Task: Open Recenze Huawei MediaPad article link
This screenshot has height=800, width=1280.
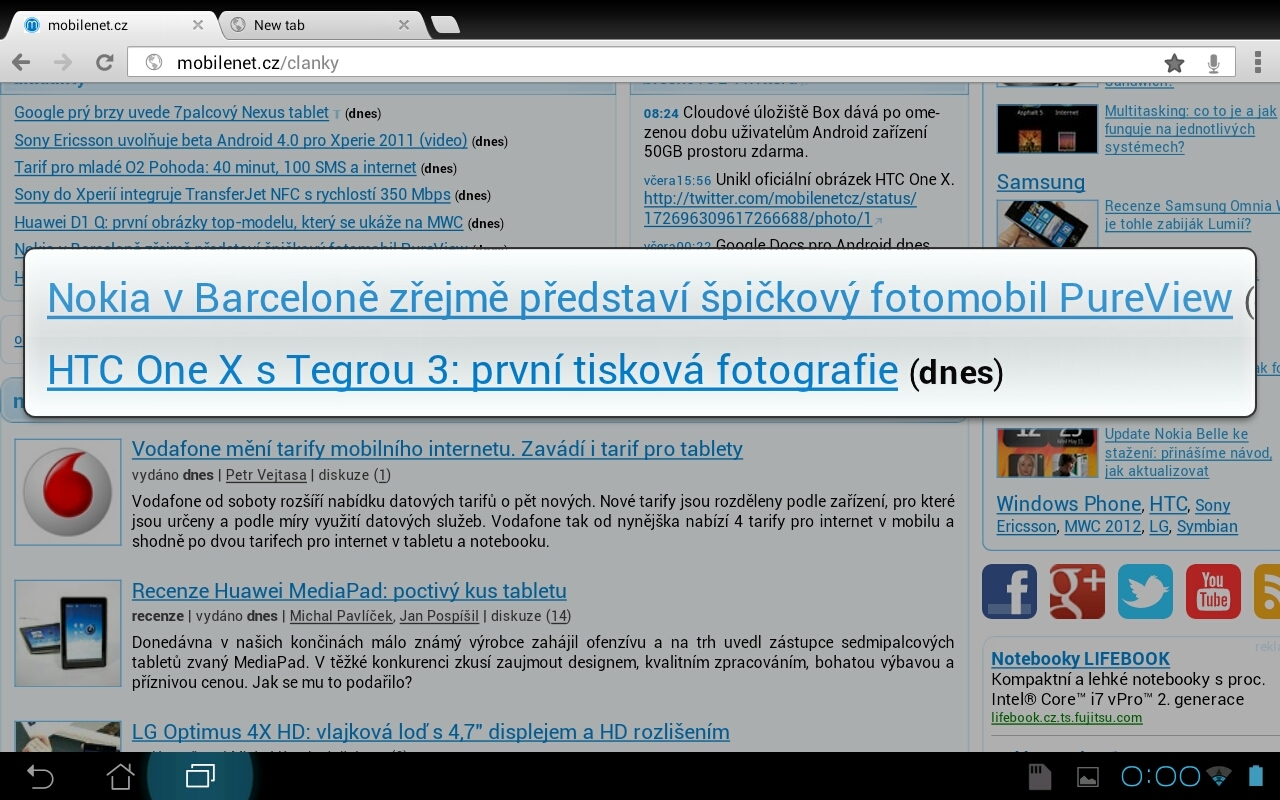Action: pyautogui.click(x=349, y=591)
